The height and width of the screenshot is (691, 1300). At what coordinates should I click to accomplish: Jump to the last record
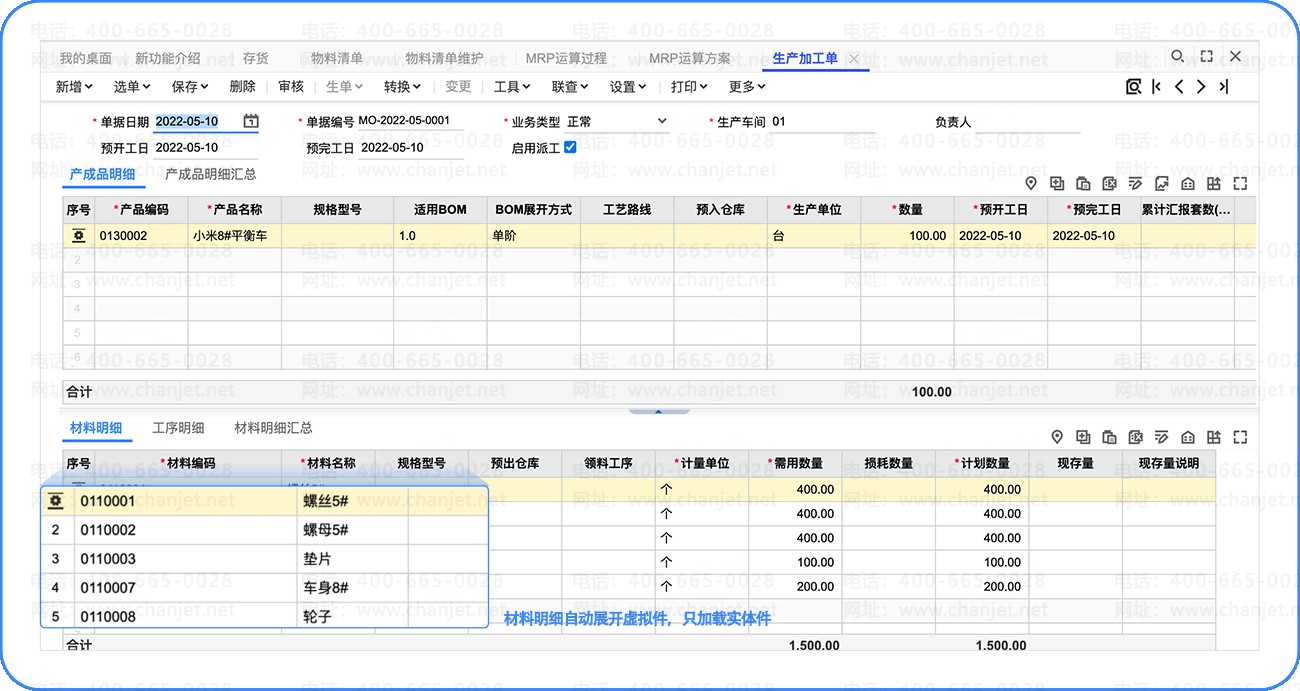point(1223,87)
